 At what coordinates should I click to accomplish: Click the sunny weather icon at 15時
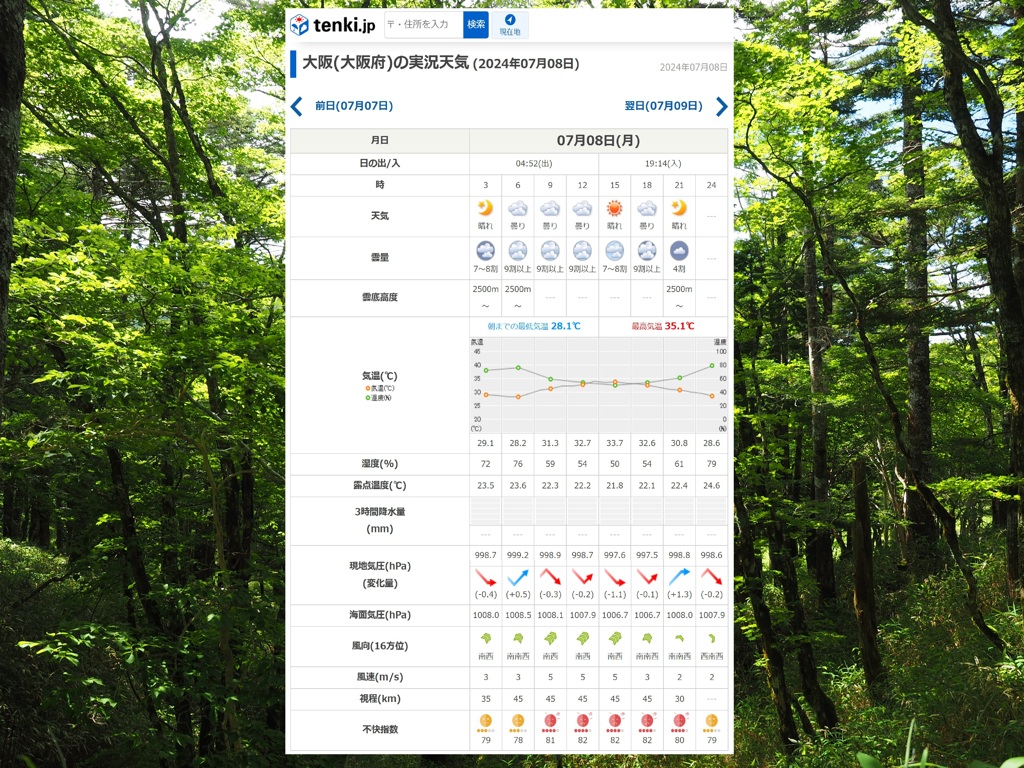(614, 209)
